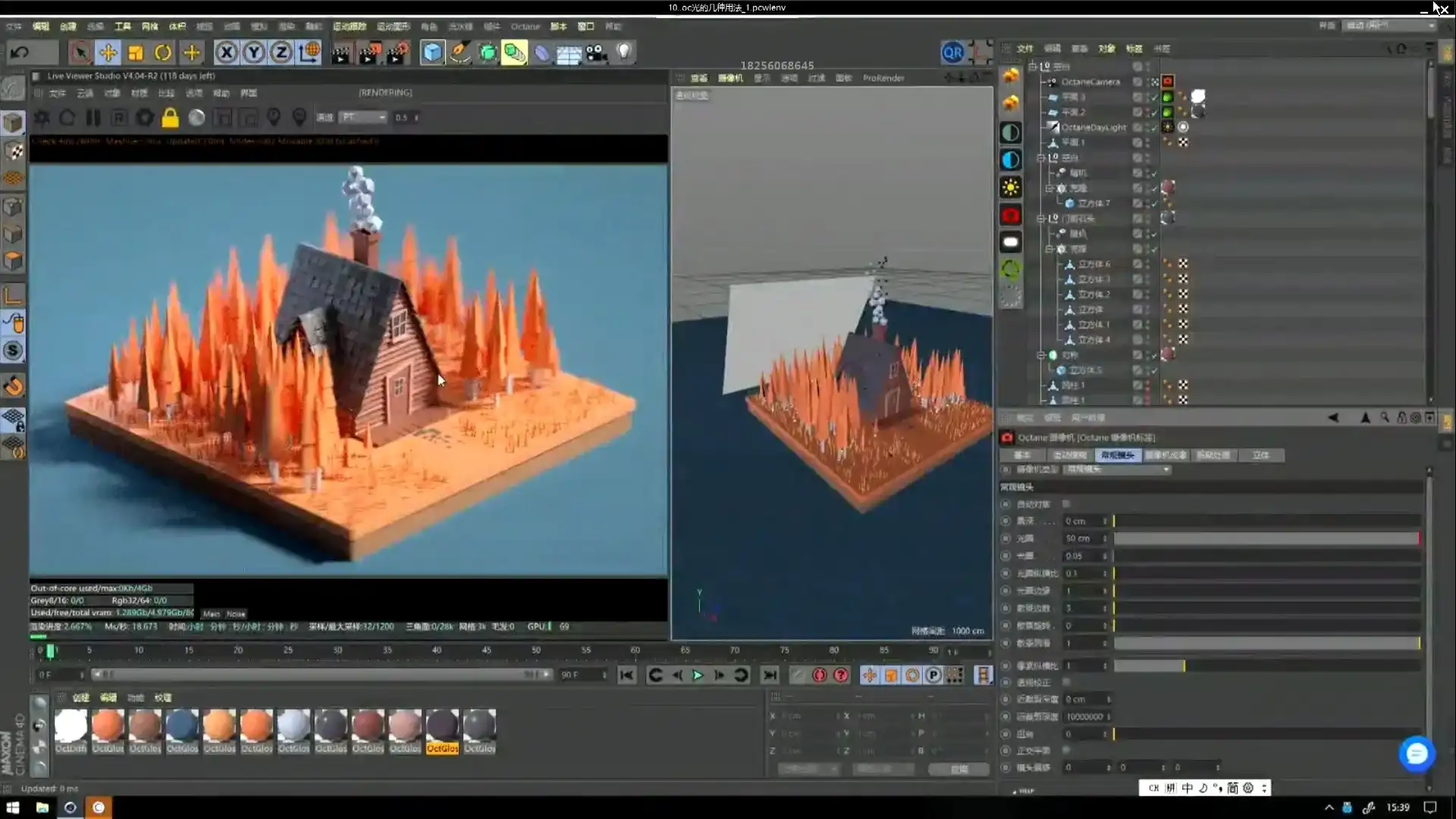The image size is (1456, 819).
Task: Open the PT kernel dropdown in Live Viewer
Action: (364, 118)
